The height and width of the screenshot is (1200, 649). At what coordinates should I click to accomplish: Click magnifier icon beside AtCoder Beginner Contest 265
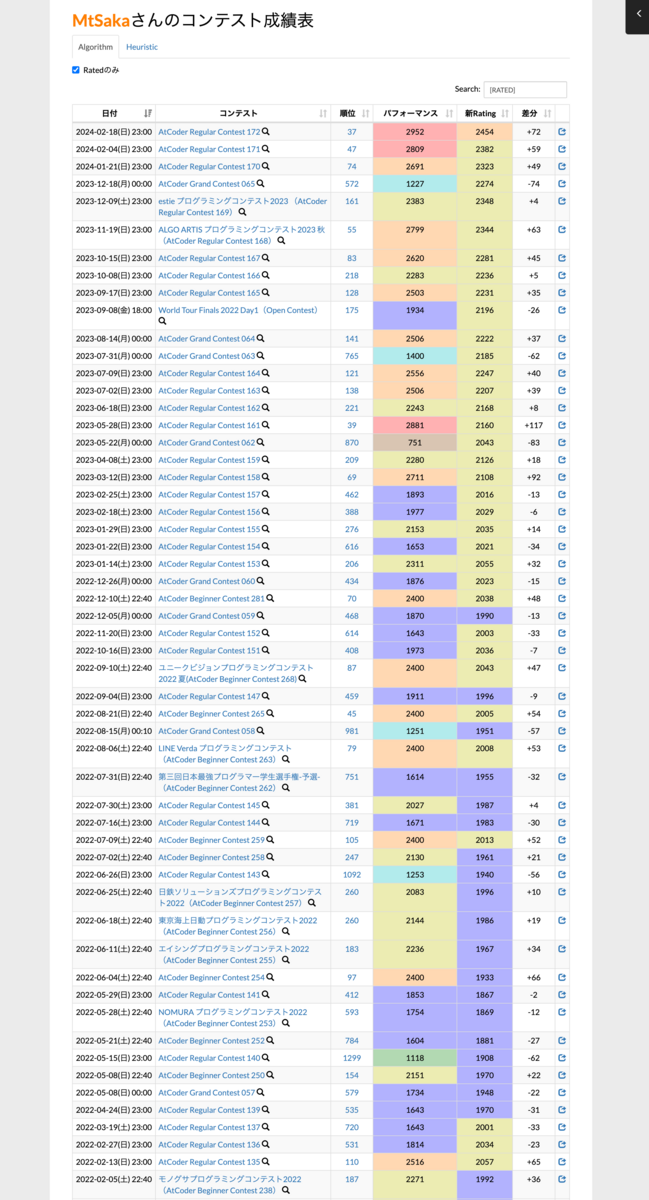tap(270, 713)
